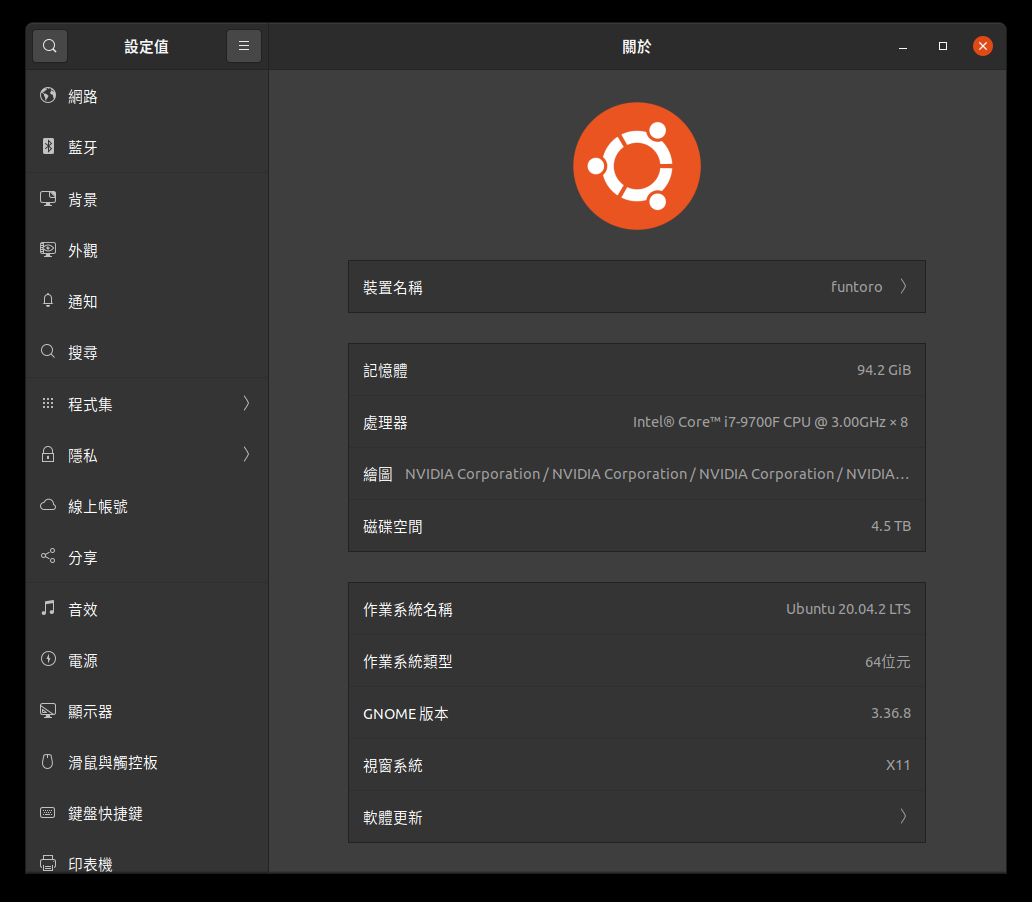Open the settings search button

50,46
